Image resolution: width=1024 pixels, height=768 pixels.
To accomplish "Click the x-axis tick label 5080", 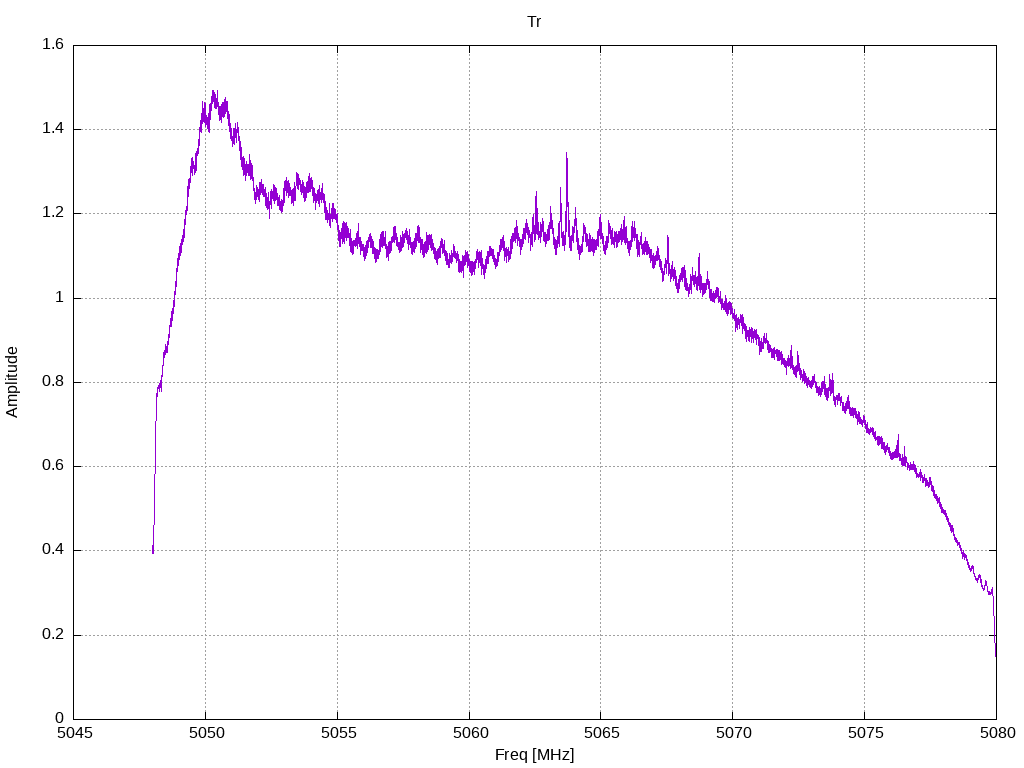I will pos(997,733).
